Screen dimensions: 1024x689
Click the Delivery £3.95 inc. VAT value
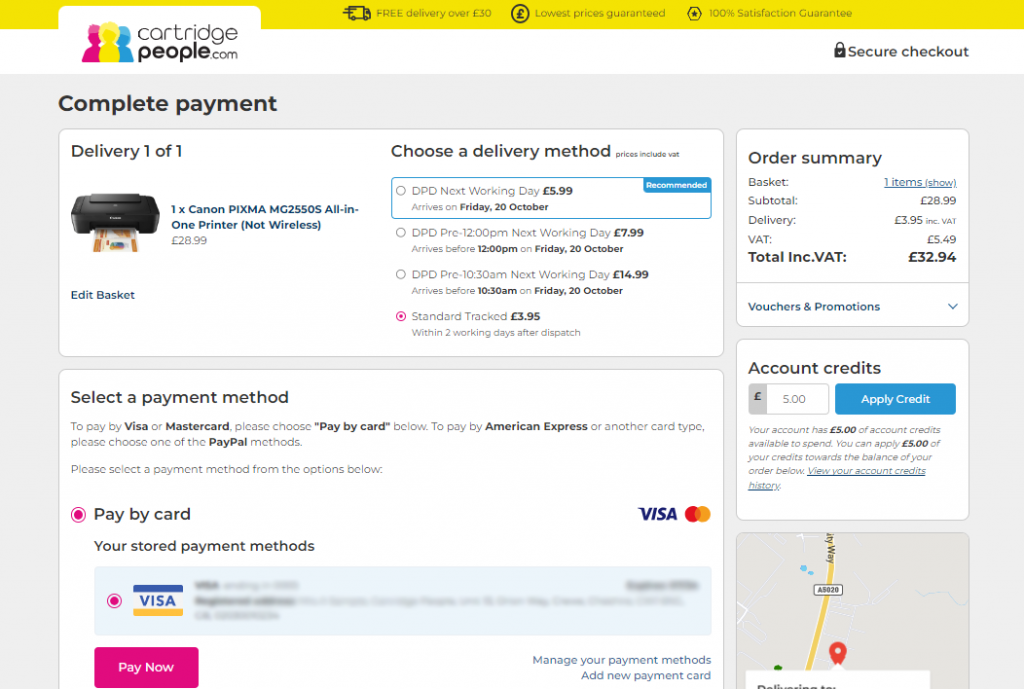925,220
